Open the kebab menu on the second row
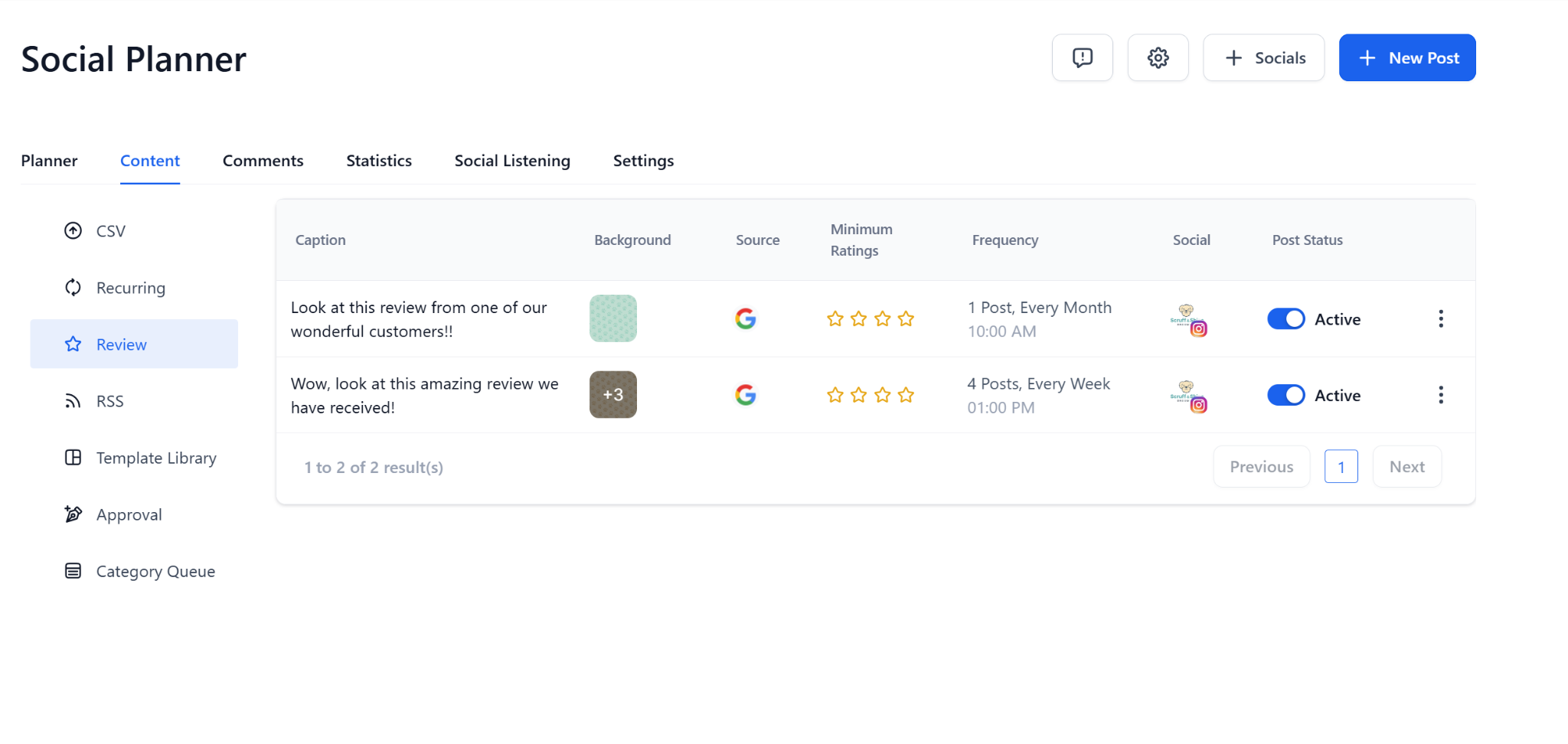Image resolution: width=1568 pixels, height=744 pixels. click(x=1442, y=395)
